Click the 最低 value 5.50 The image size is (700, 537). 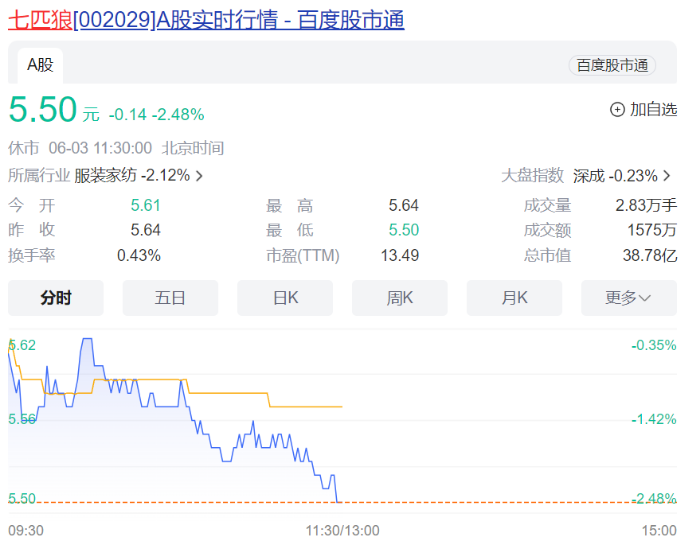click(x=404, y=230)
